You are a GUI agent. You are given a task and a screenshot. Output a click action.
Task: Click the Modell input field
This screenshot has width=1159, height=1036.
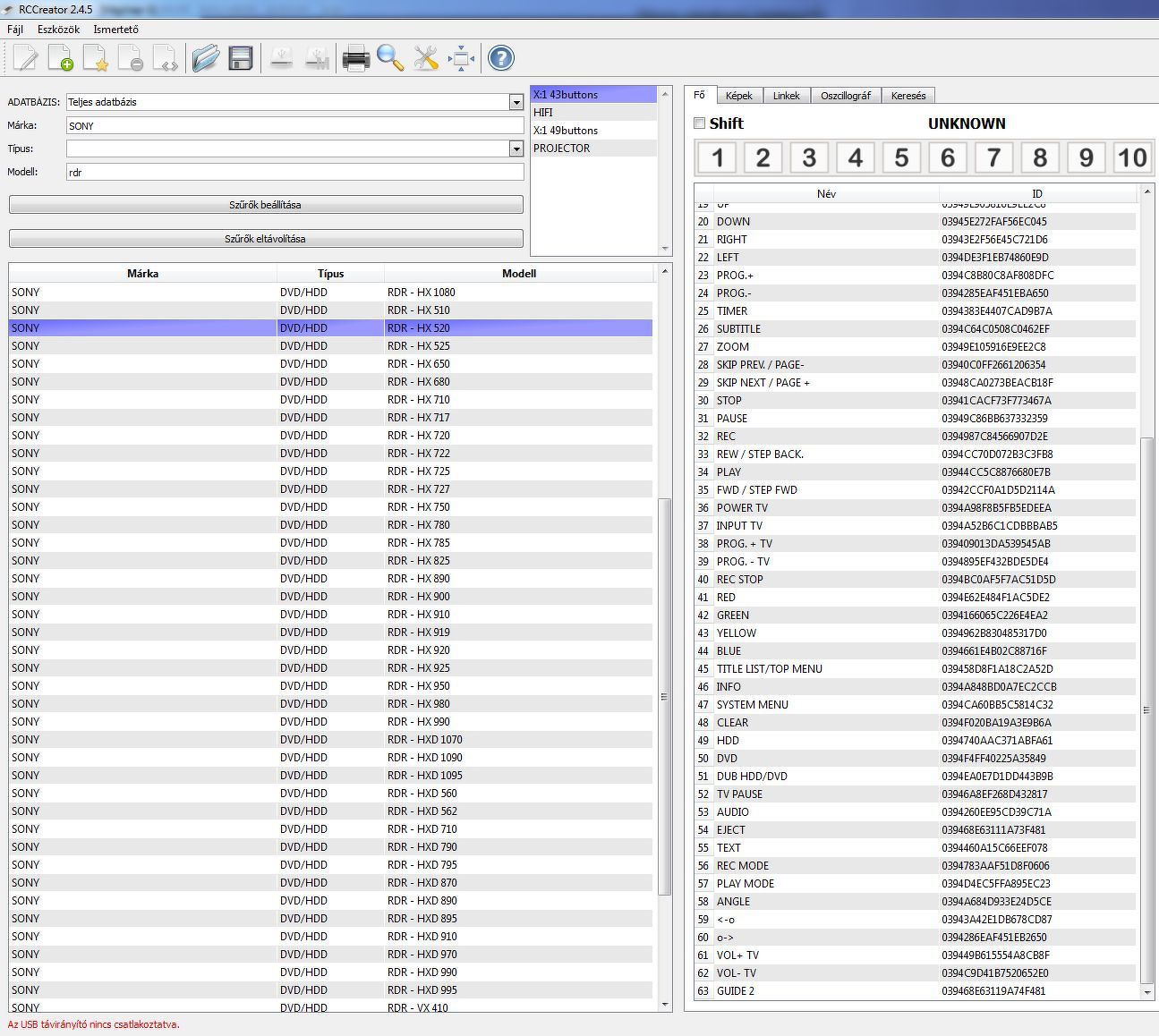[295, 173]
